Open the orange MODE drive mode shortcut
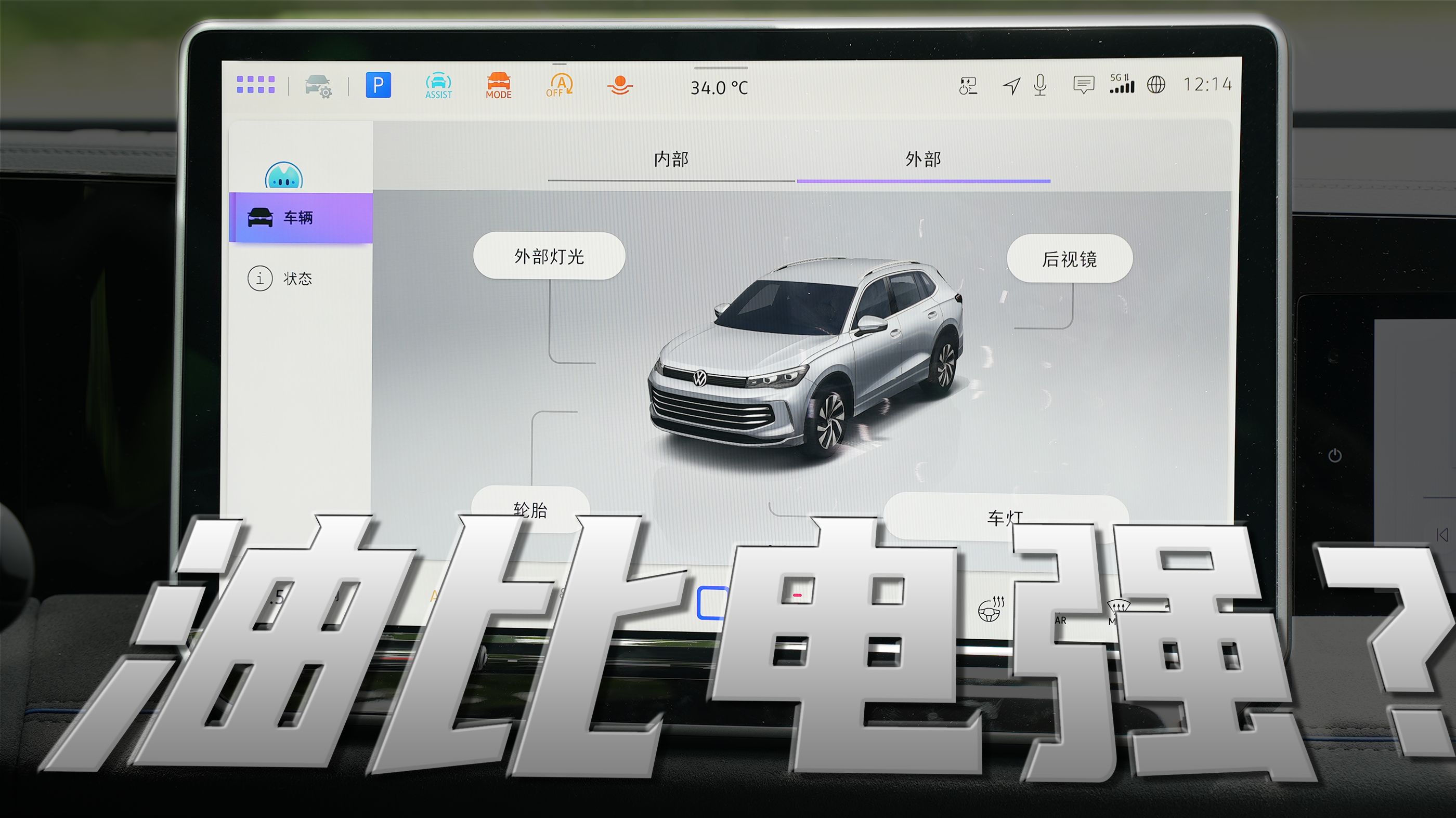 (499, 86)
